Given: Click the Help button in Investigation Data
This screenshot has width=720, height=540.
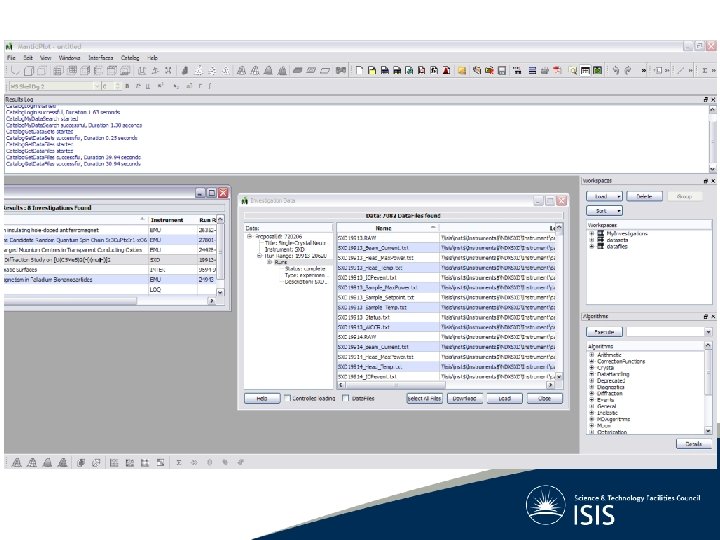Looking at the screenshot, I should tap(262, 398).
